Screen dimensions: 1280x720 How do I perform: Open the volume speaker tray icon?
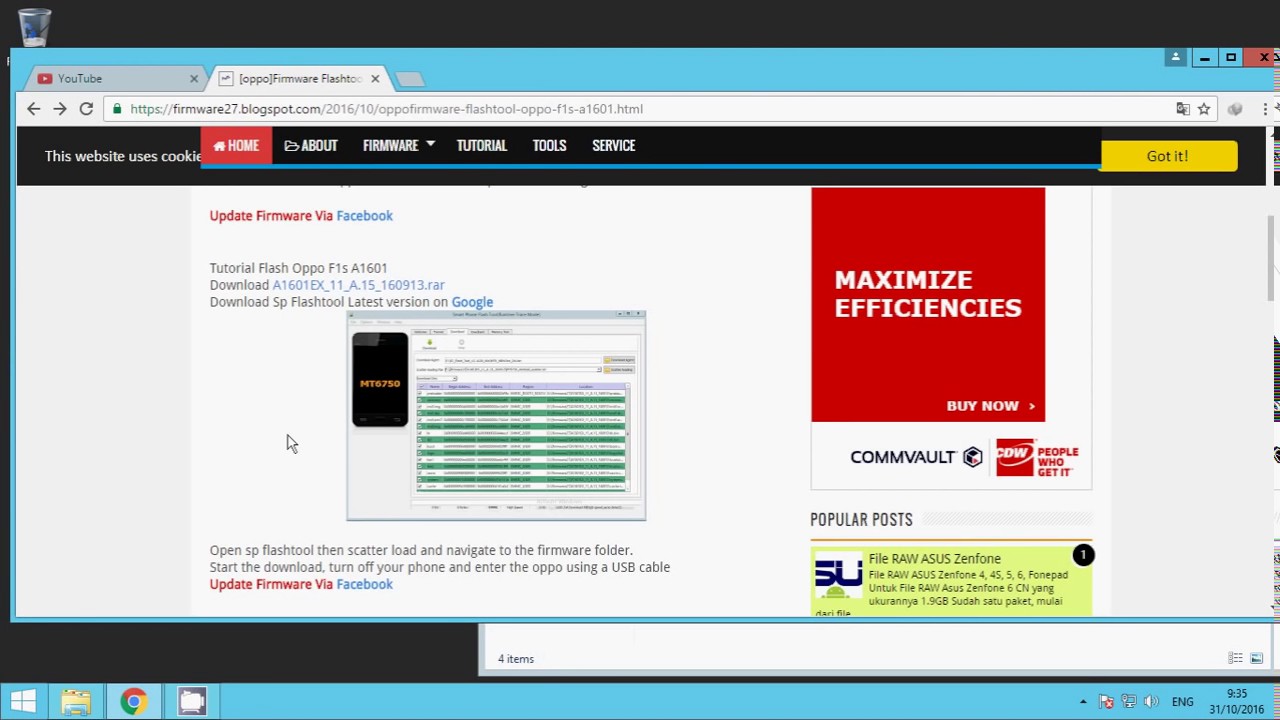(1151, 702)
